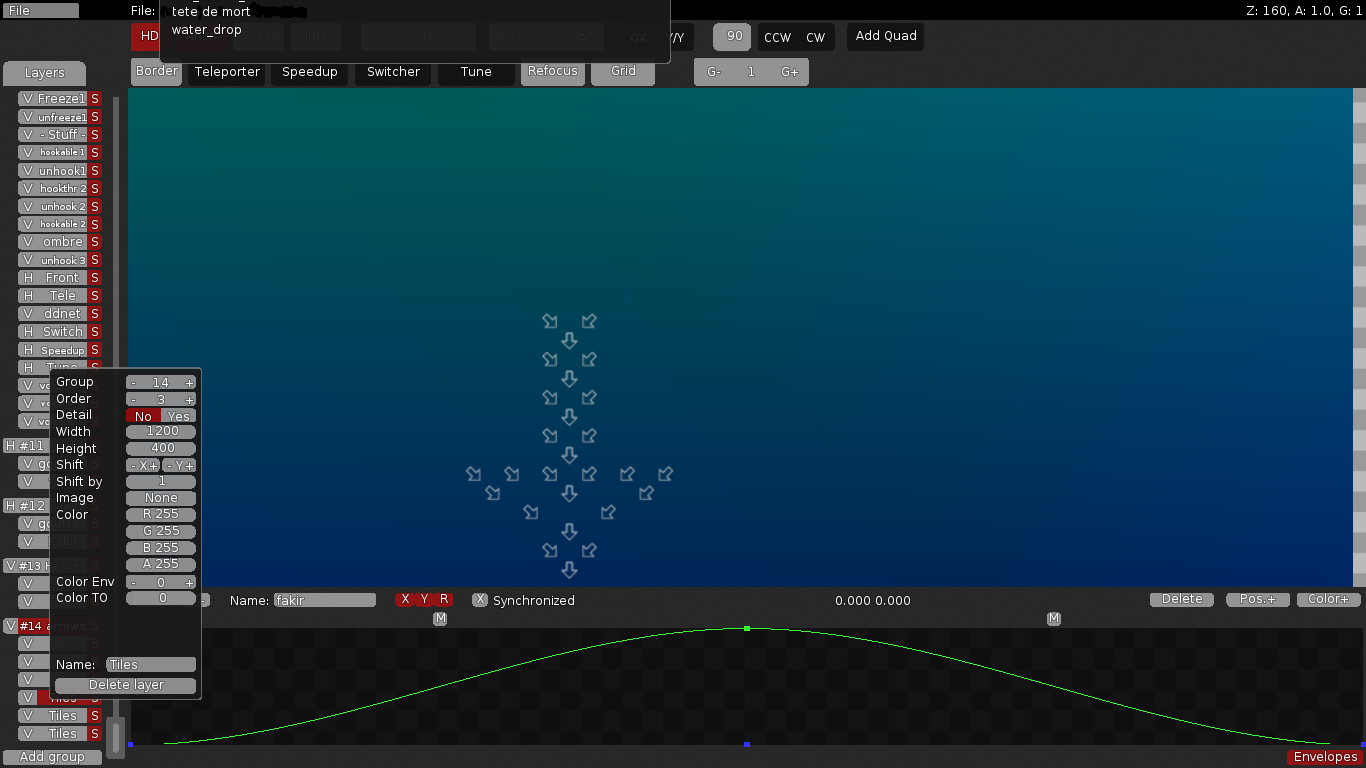
Task: Click the Refocus toolbar icon
Action: coord(552,71)
